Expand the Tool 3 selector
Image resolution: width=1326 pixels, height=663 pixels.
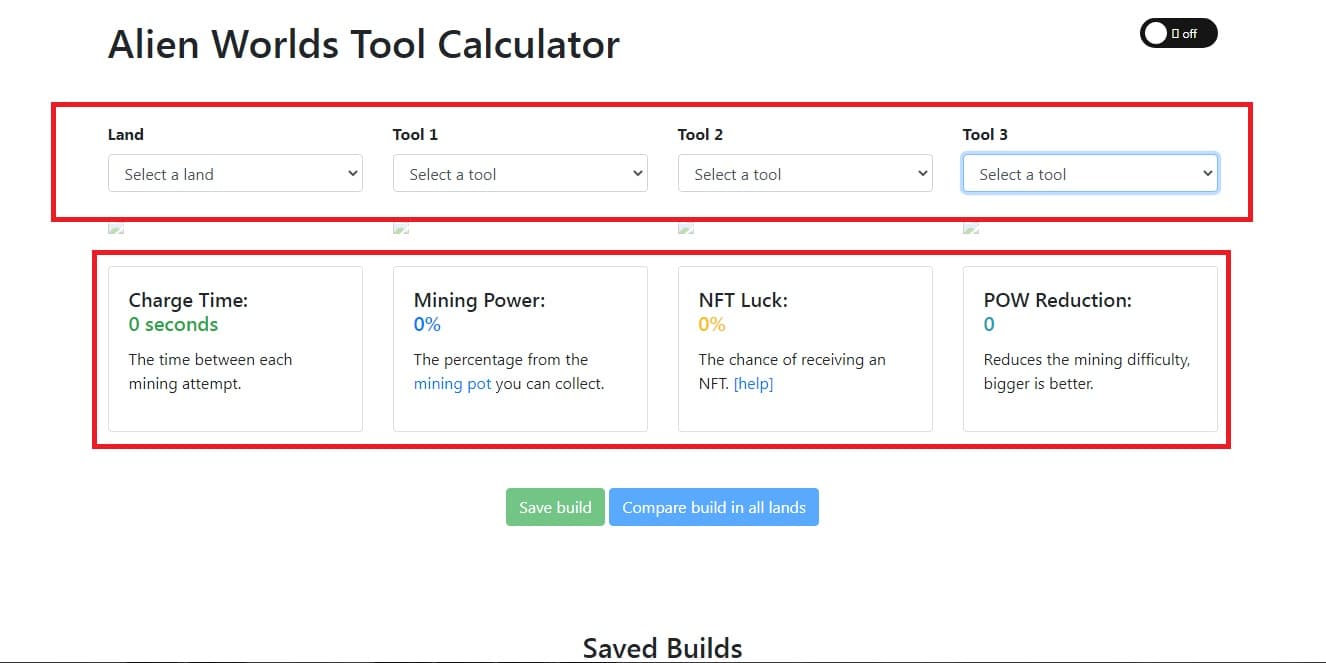tap(1090, 174)
